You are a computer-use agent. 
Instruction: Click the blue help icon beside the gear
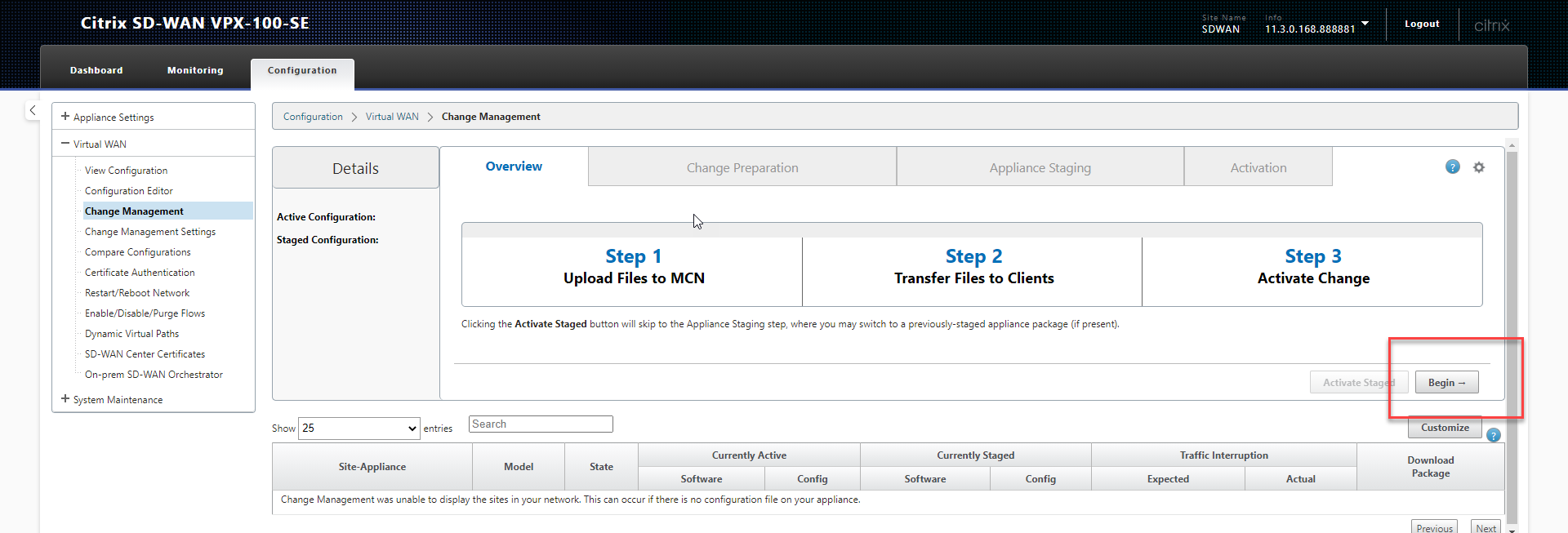(1452, 167)
